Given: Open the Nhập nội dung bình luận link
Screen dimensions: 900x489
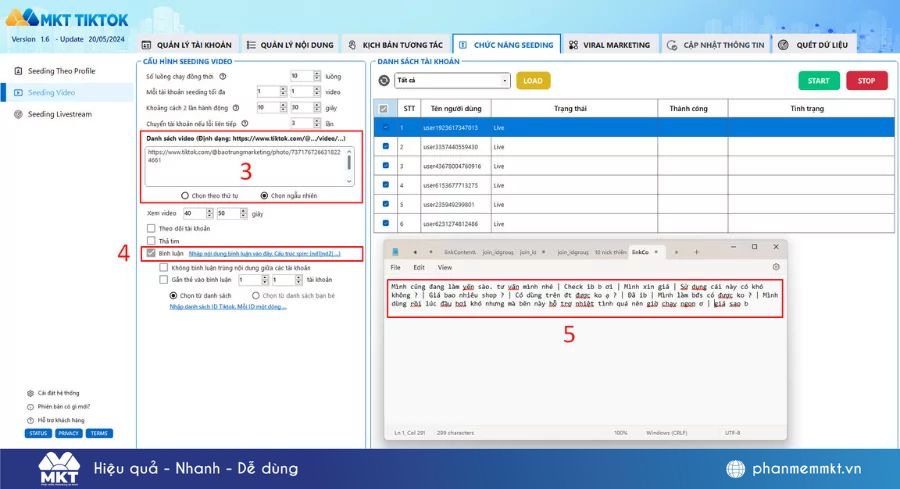Looking at the screenshot, I should [264, 253].
